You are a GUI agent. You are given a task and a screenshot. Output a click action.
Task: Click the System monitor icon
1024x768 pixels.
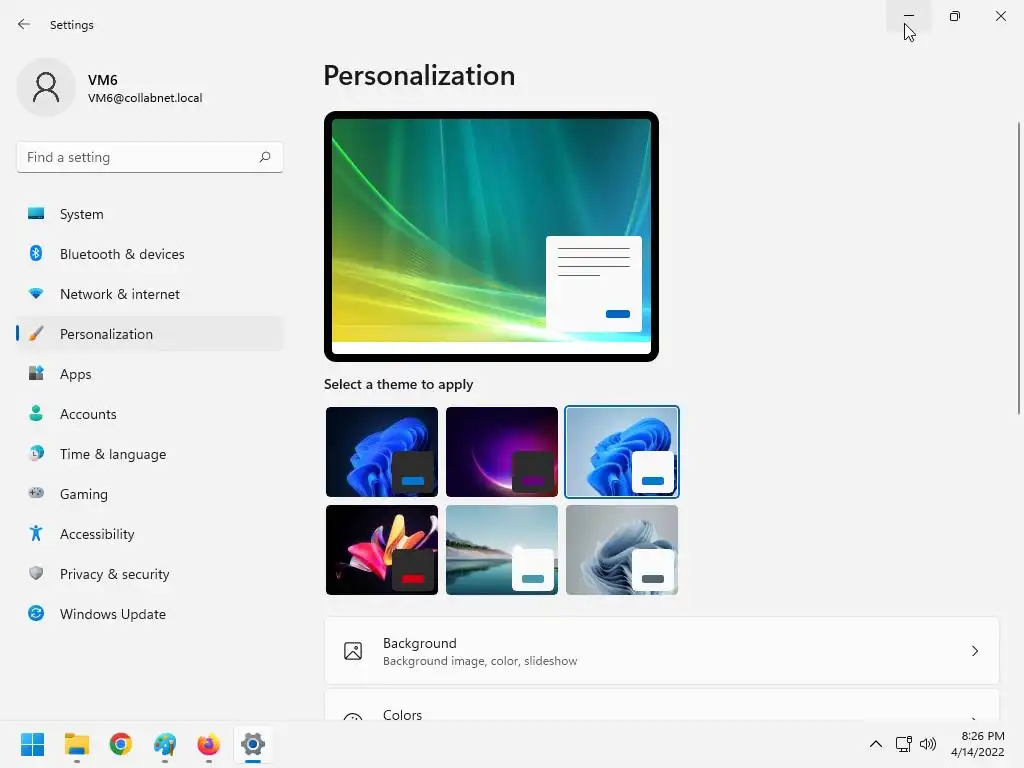[x=36, y=214]
